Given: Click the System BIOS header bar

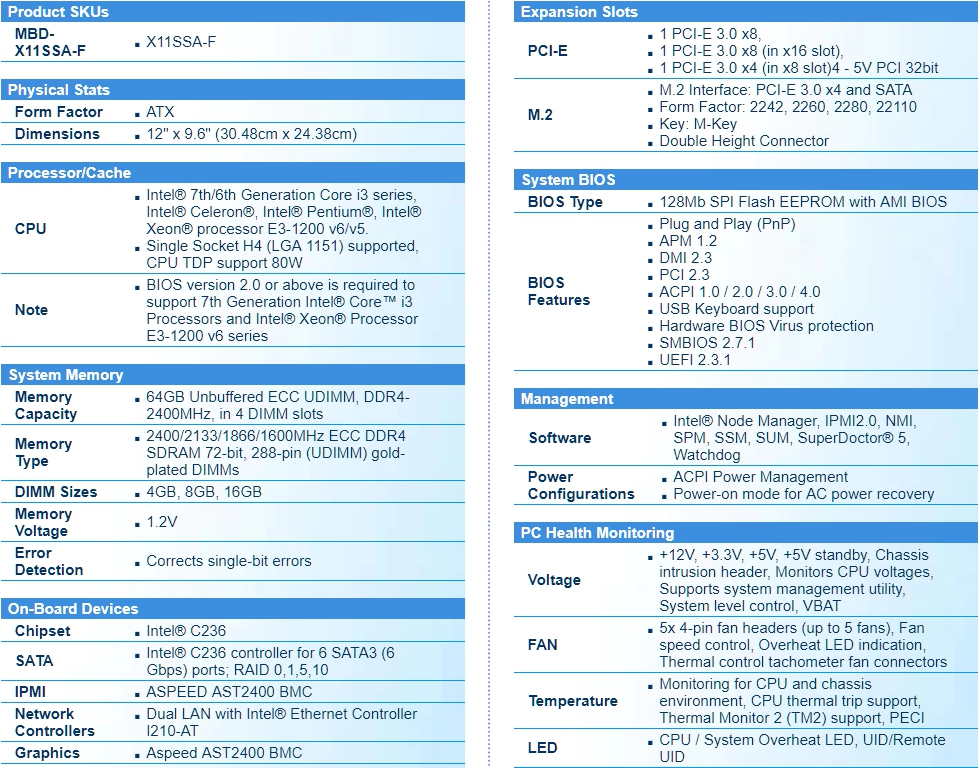Looking at the screenshot, I should tap(568, 180).
